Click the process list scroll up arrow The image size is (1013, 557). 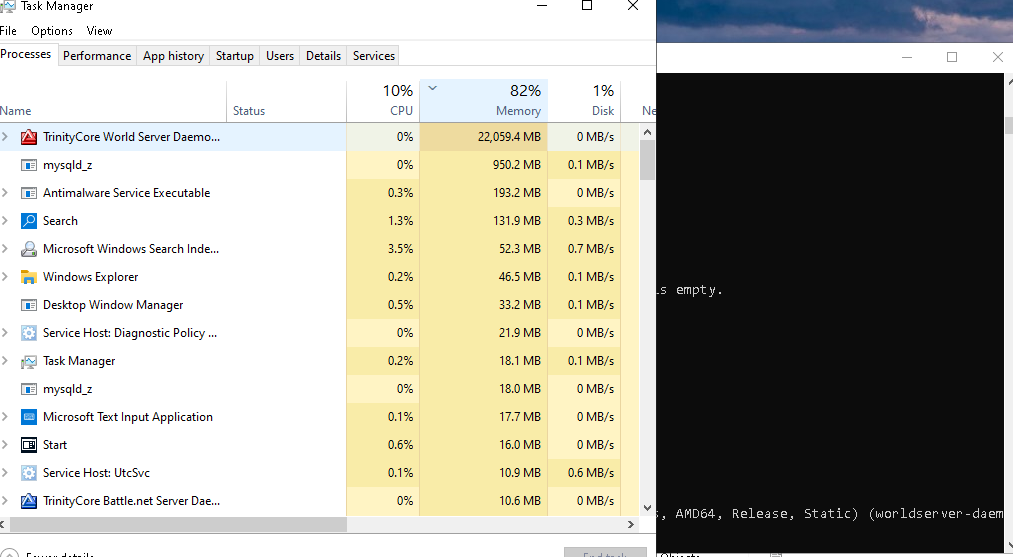coord(647,132)
